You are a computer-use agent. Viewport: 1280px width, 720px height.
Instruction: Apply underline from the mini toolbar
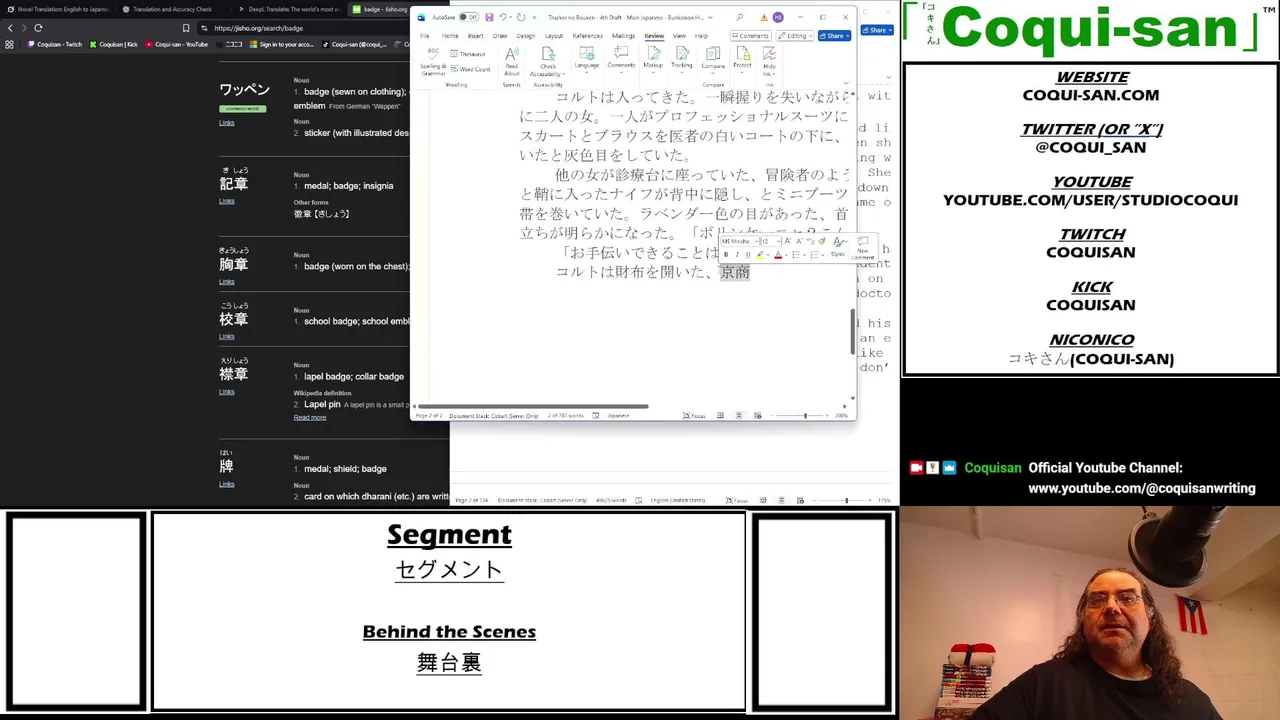tap(747, 255)
